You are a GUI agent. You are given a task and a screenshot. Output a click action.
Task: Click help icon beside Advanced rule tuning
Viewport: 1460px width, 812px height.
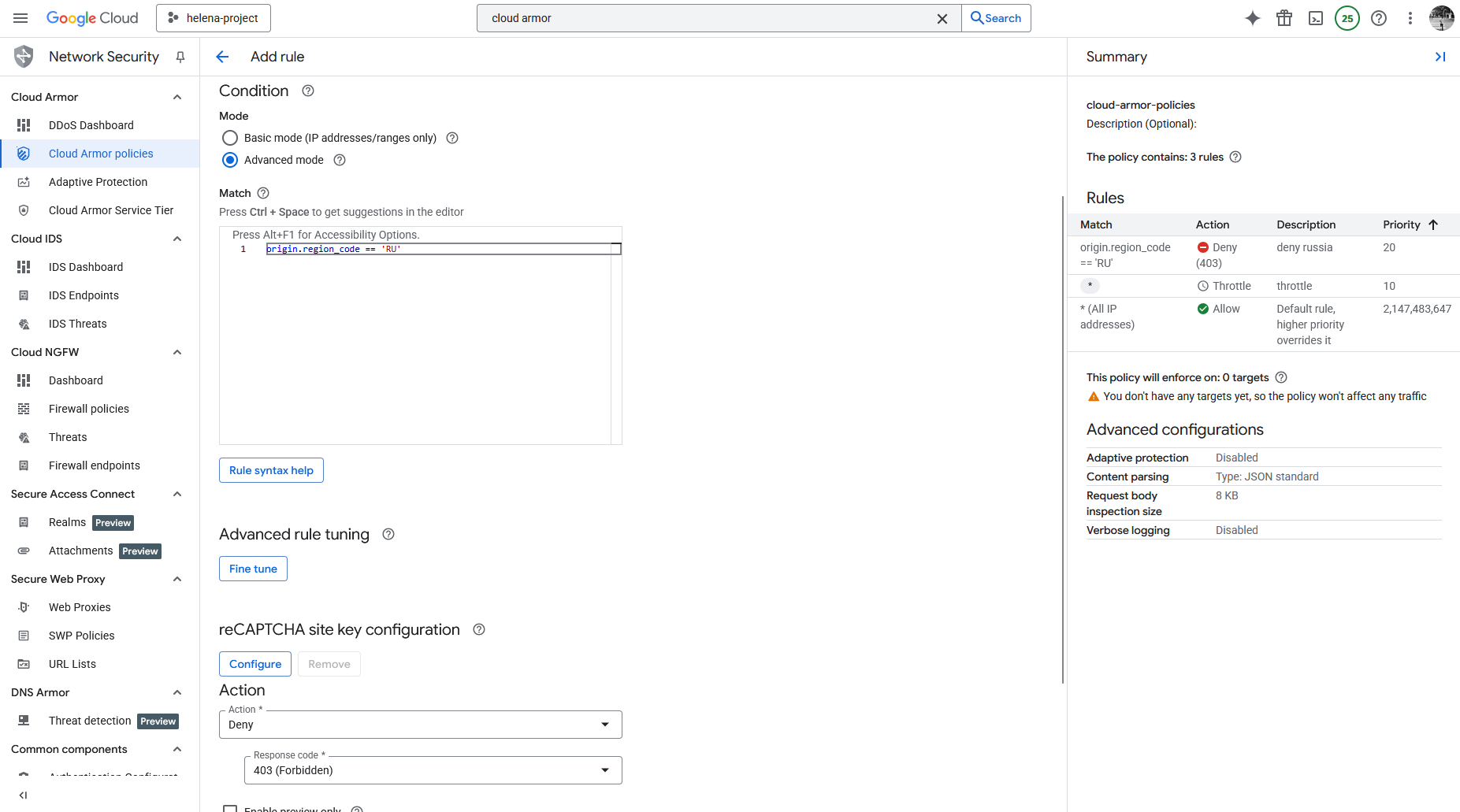click(388, 534)
